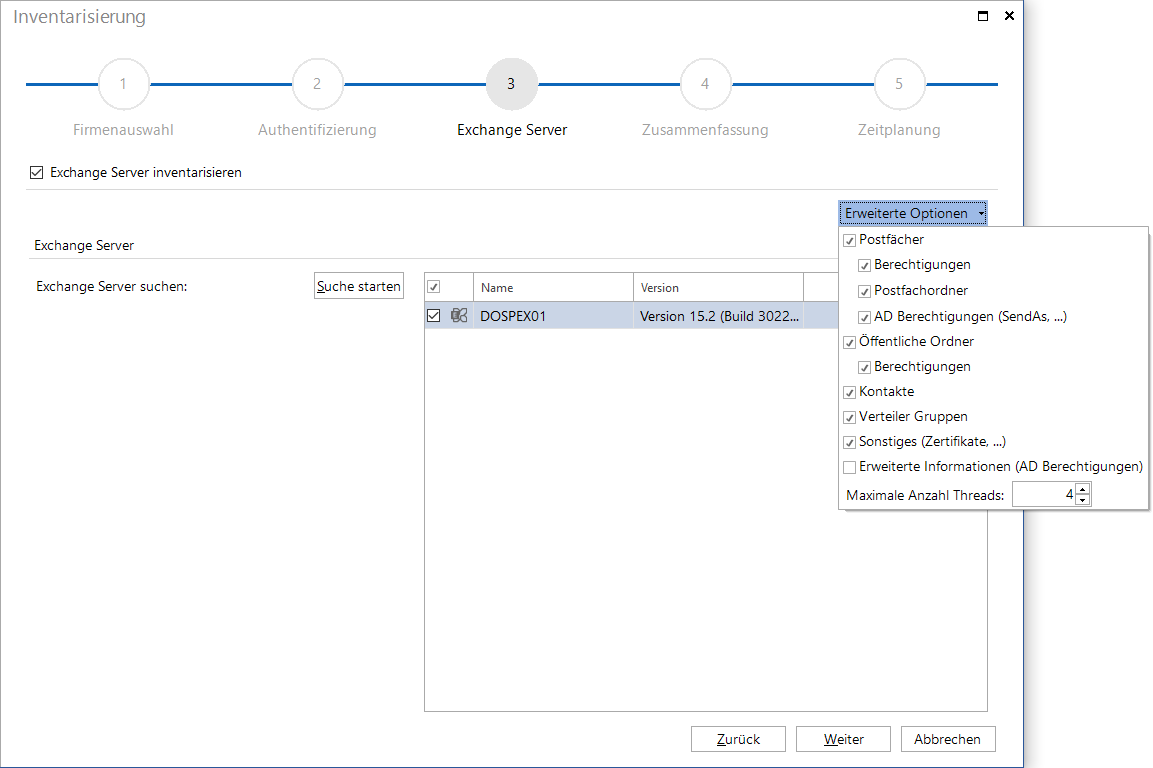Jump to step 4 Zusammenfassung
The height and width of the screenshot is (768, 1153).
[x=705, y=84]
